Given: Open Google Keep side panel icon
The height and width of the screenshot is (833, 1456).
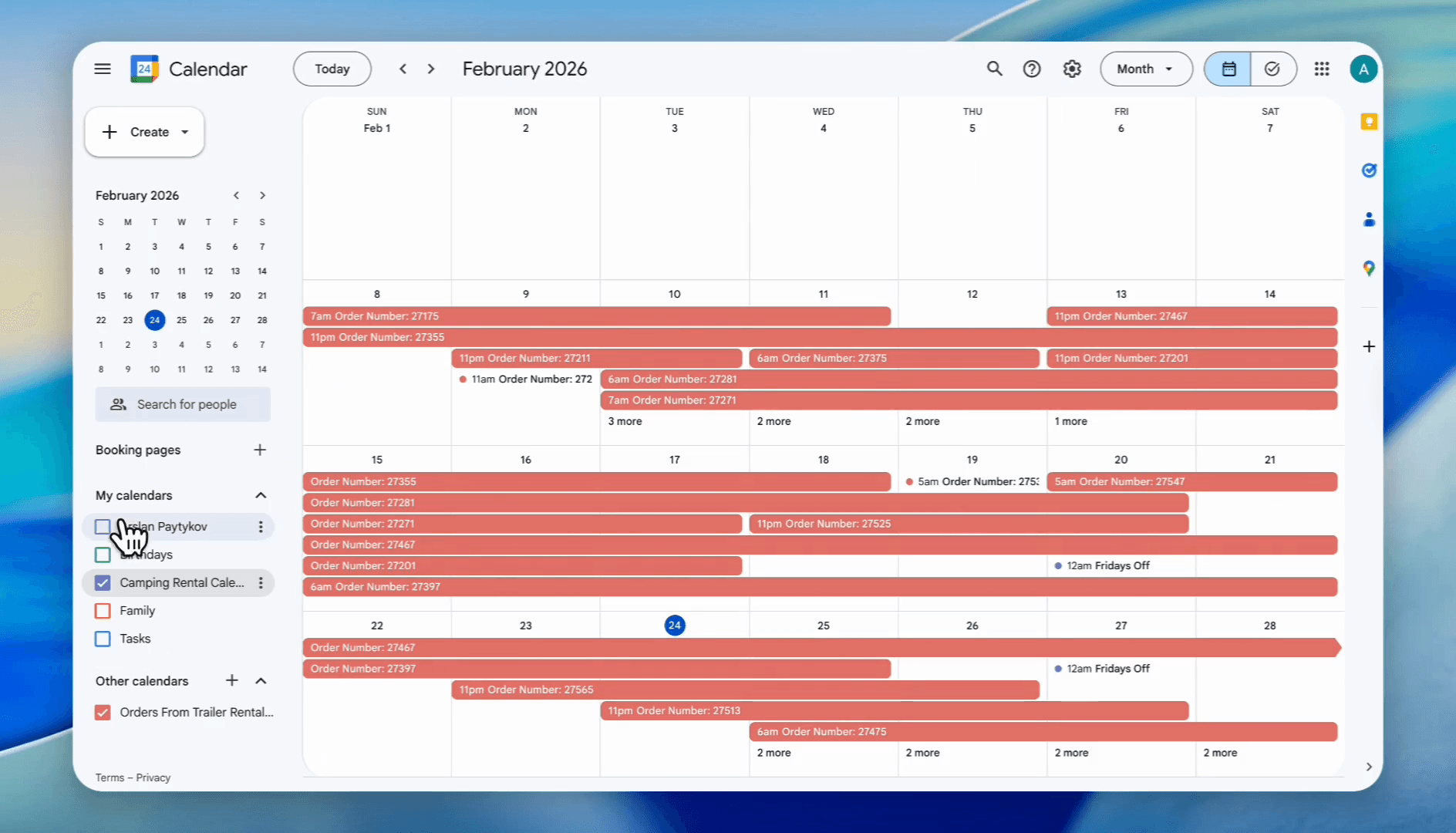Looking at the screenshot, I should pyautogui.click(x=1369, y=121).
